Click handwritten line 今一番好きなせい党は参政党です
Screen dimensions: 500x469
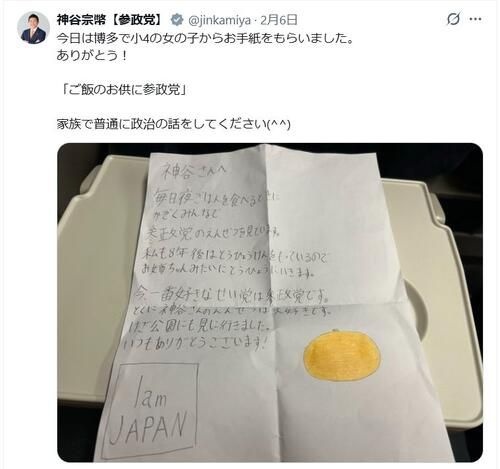[231, 295]
